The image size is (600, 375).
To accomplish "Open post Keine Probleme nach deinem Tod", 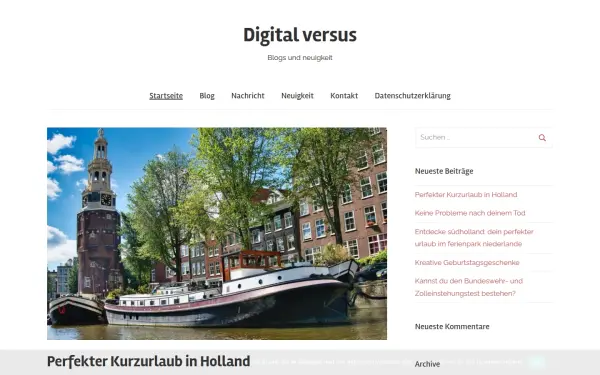I will 470,213.
